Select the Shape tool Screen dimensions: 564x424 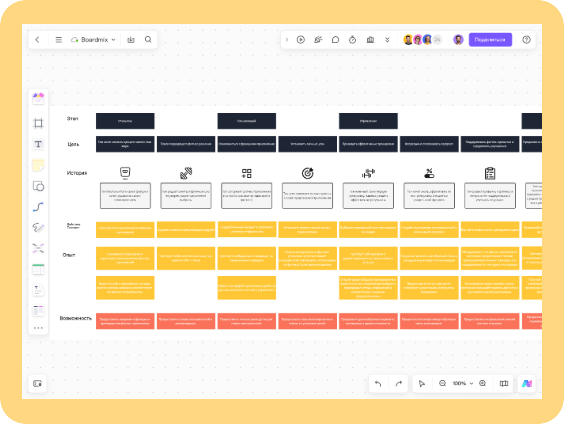coord(38,186)
